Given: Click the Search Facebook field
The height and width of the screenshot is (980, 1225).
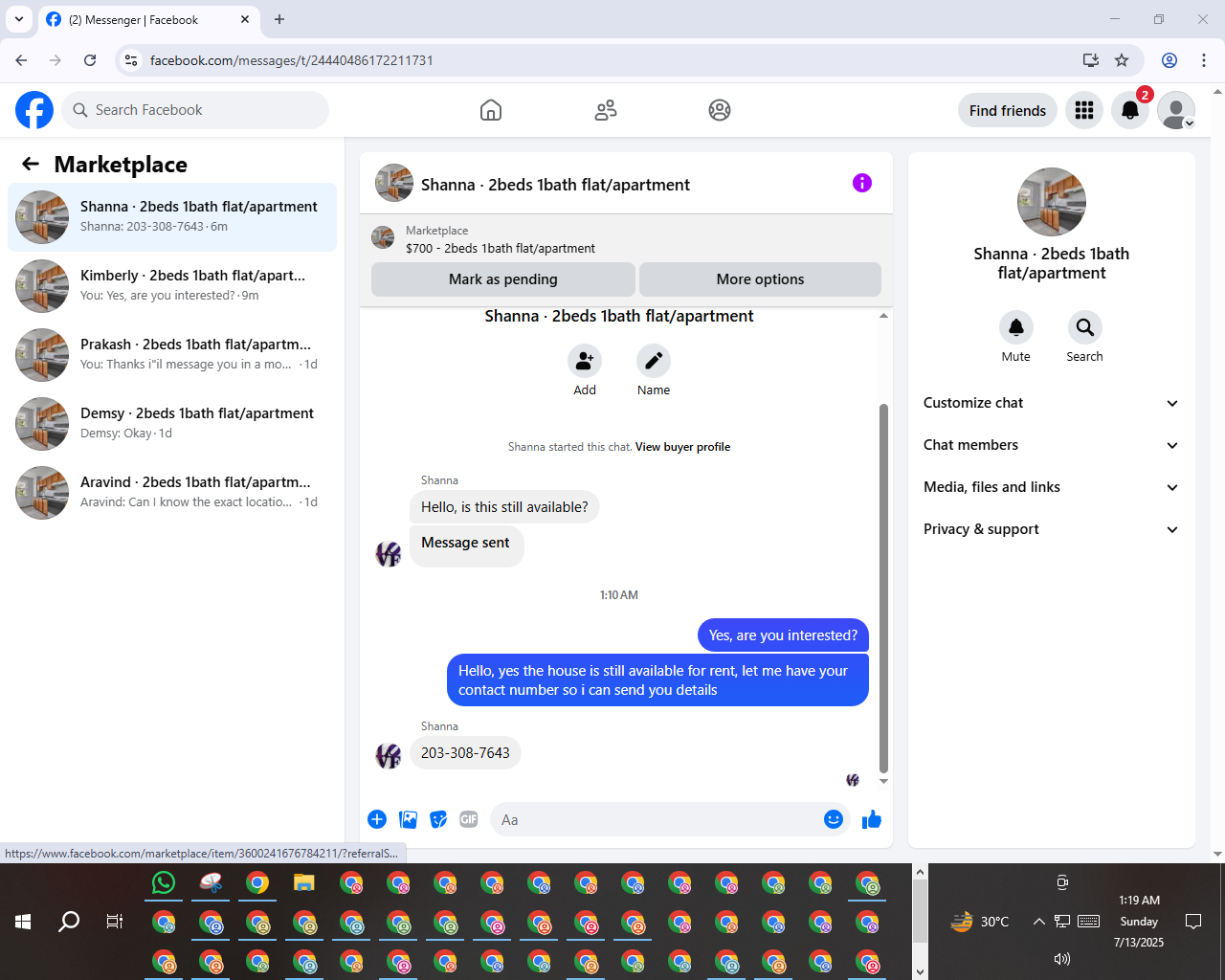Looking at the screenshot, I should (195, 110).
